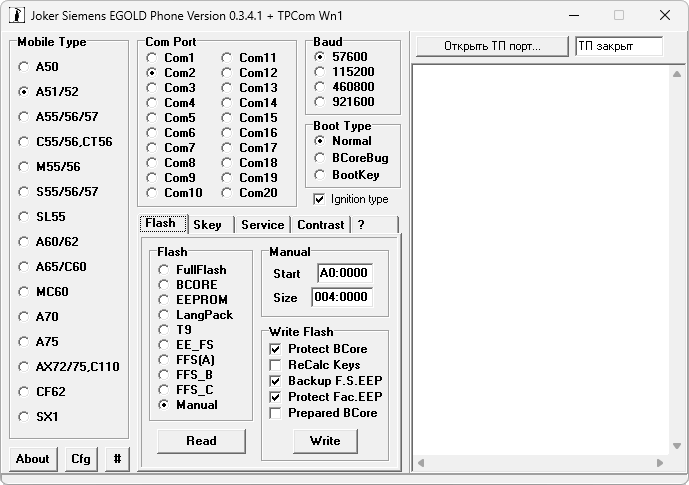
Task: Enable Prepared BCore checkbox
Action: [x=323, y=413]
